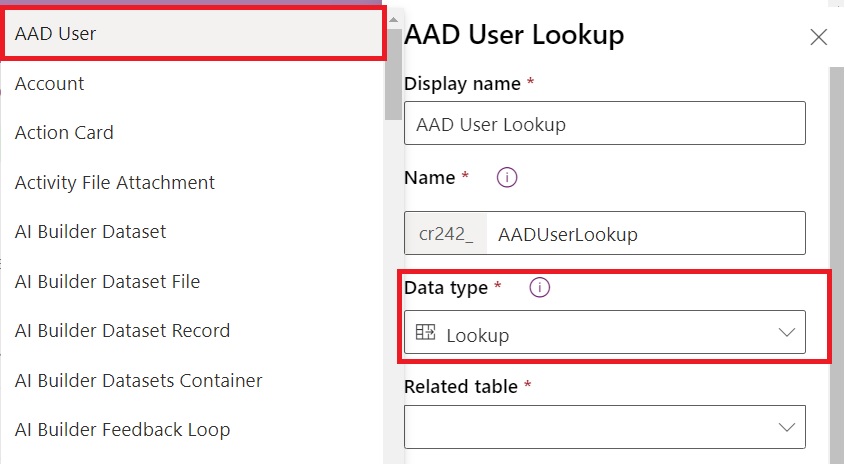The width and height of the screenshot is (845, 464).
Task: Select Action Card table option
Action: coord(190,133)
